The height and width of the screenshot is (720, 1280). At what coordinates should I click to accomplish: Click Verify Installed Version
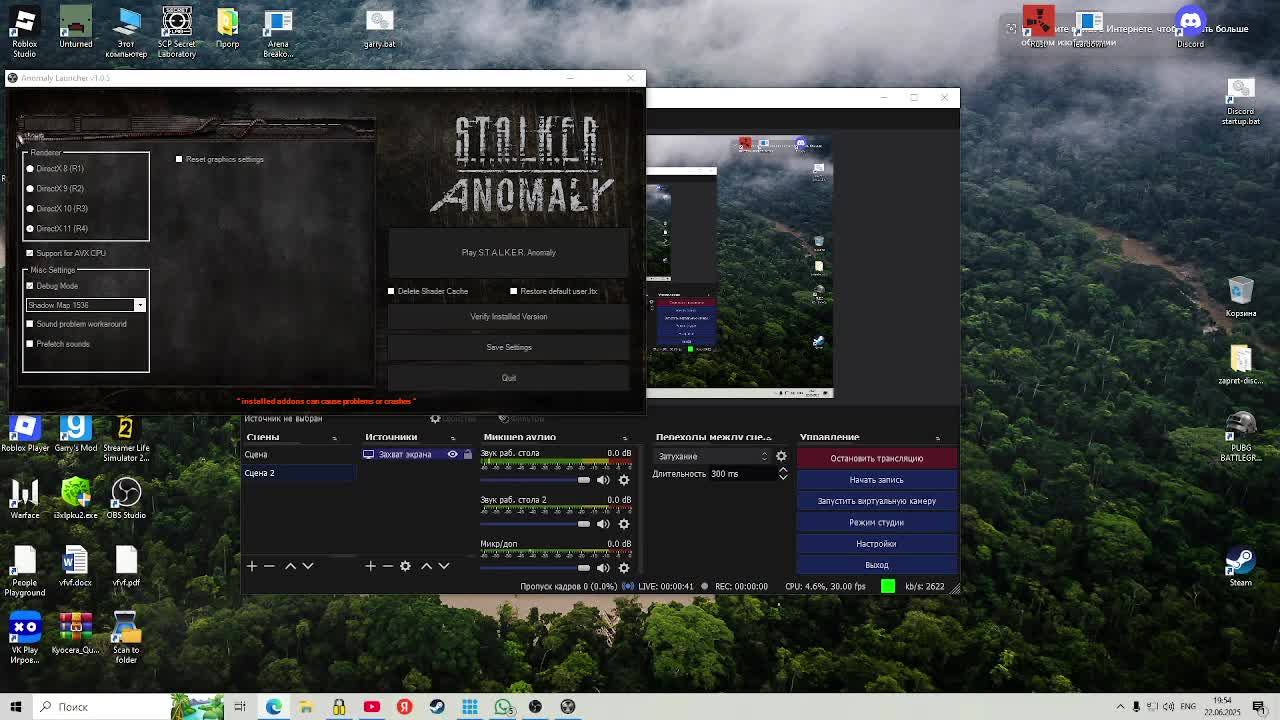tap(508, 317)
